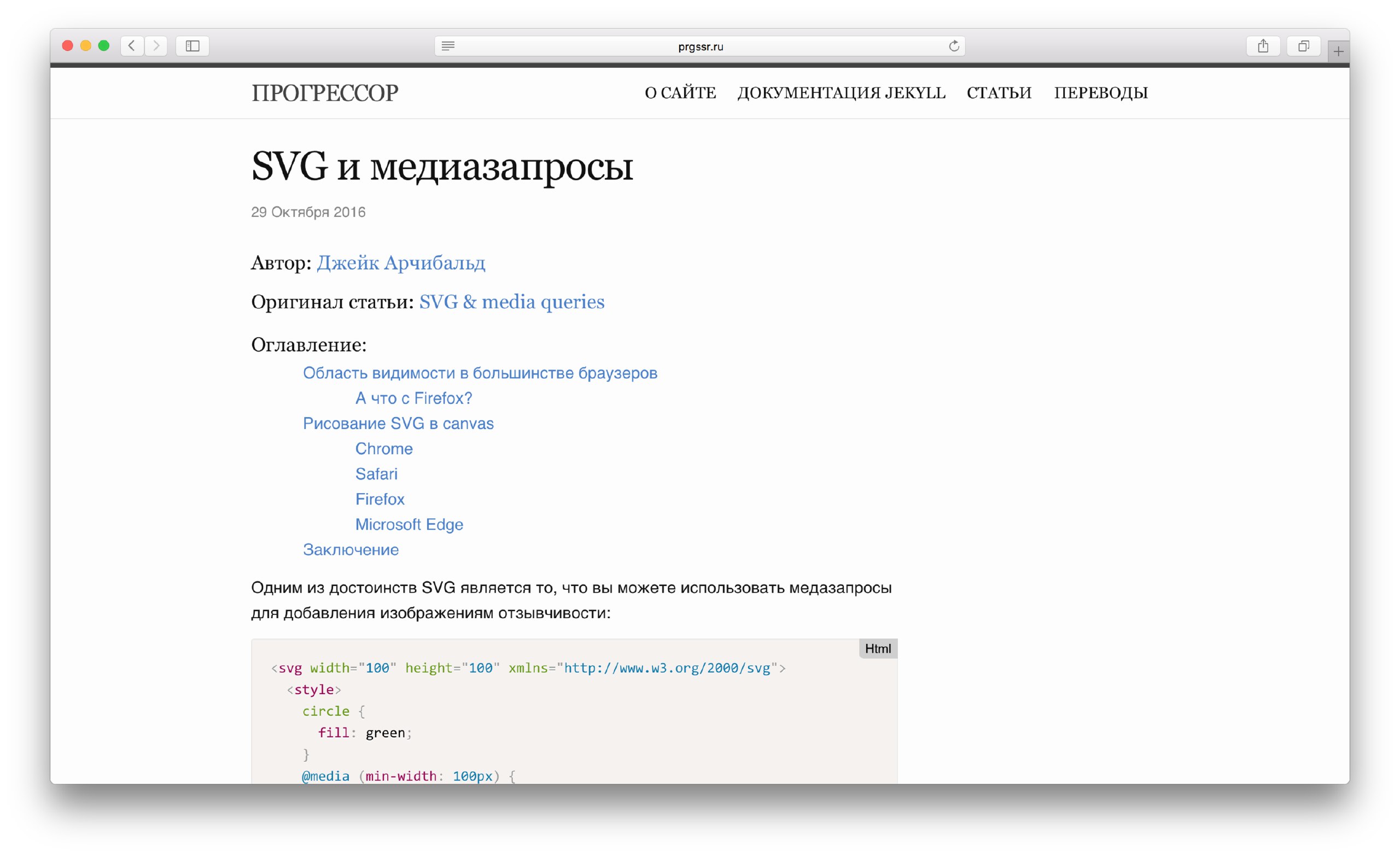Close the window with the red button

click(x=68, y=46)
